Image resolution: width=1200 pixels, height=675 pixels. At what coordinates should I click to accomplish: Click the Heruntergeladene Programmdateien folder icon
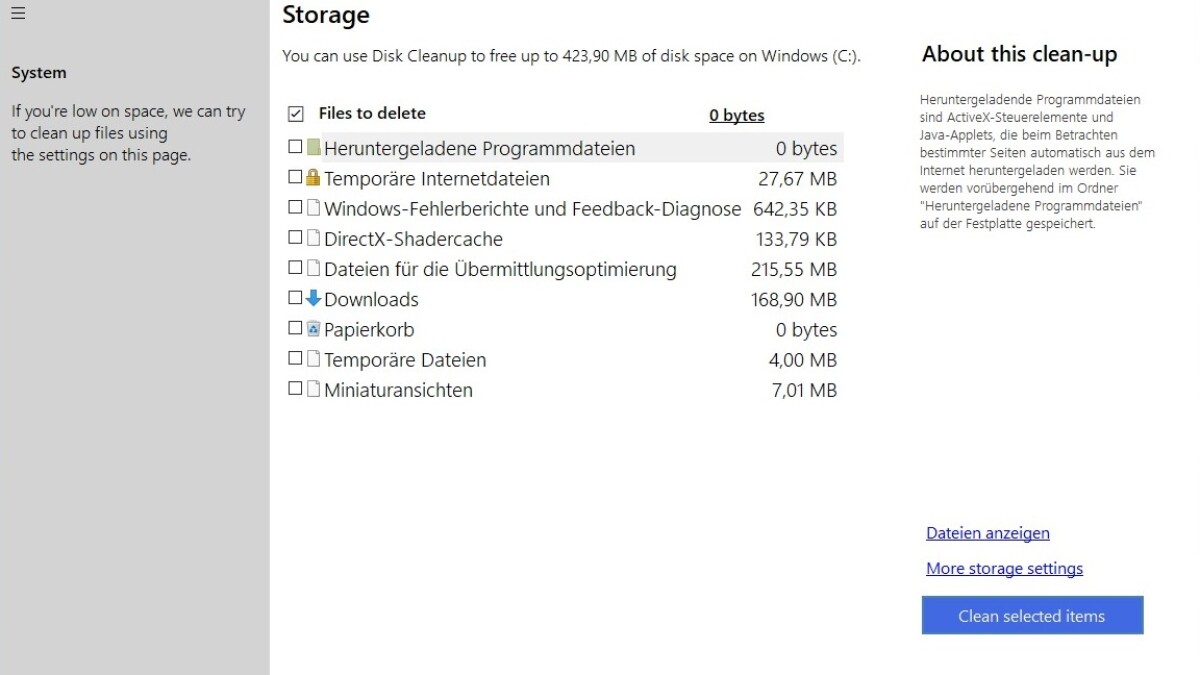coord(313,148)
